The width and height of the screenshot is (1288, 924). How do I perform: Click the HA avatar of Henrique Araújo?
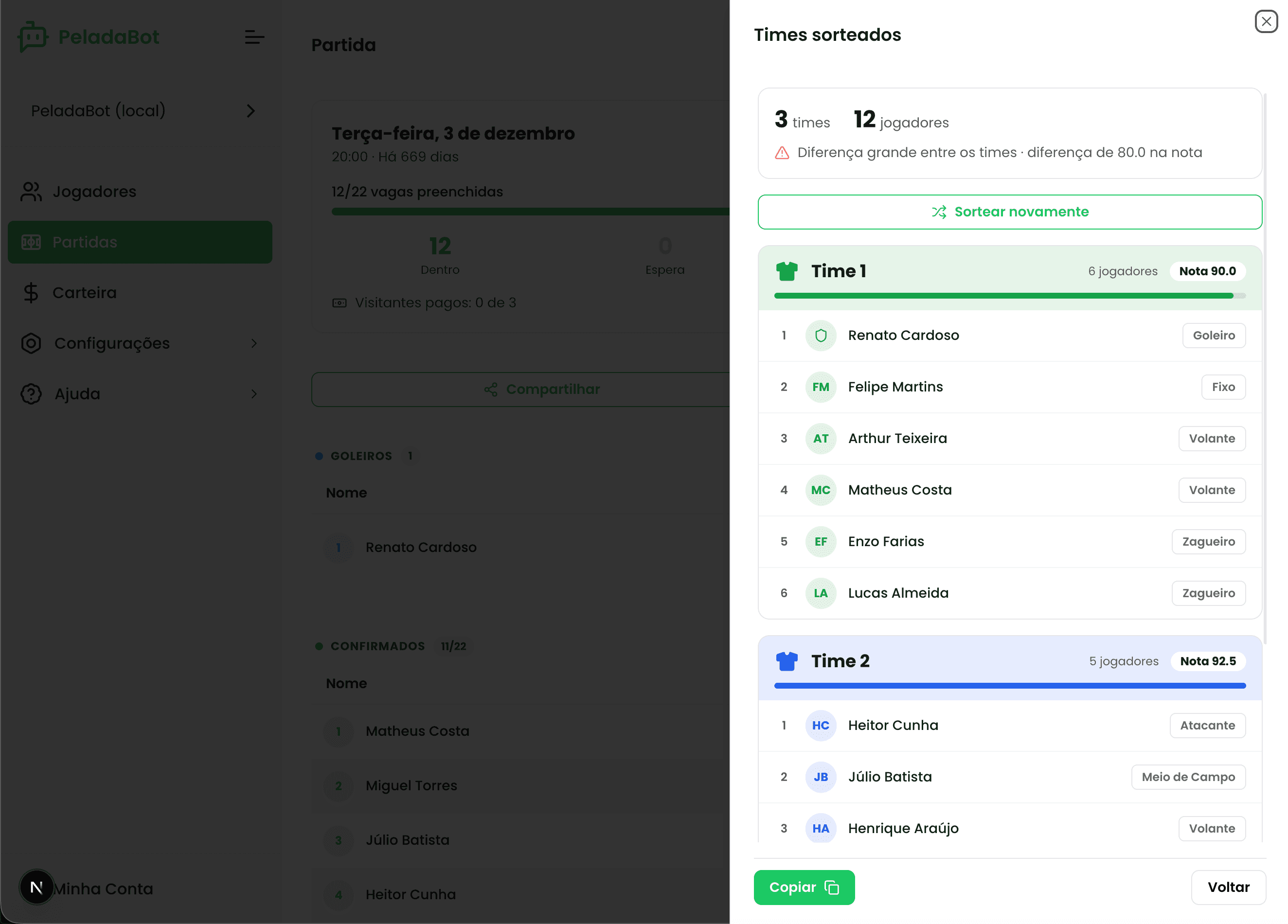(x=821, y=829)
